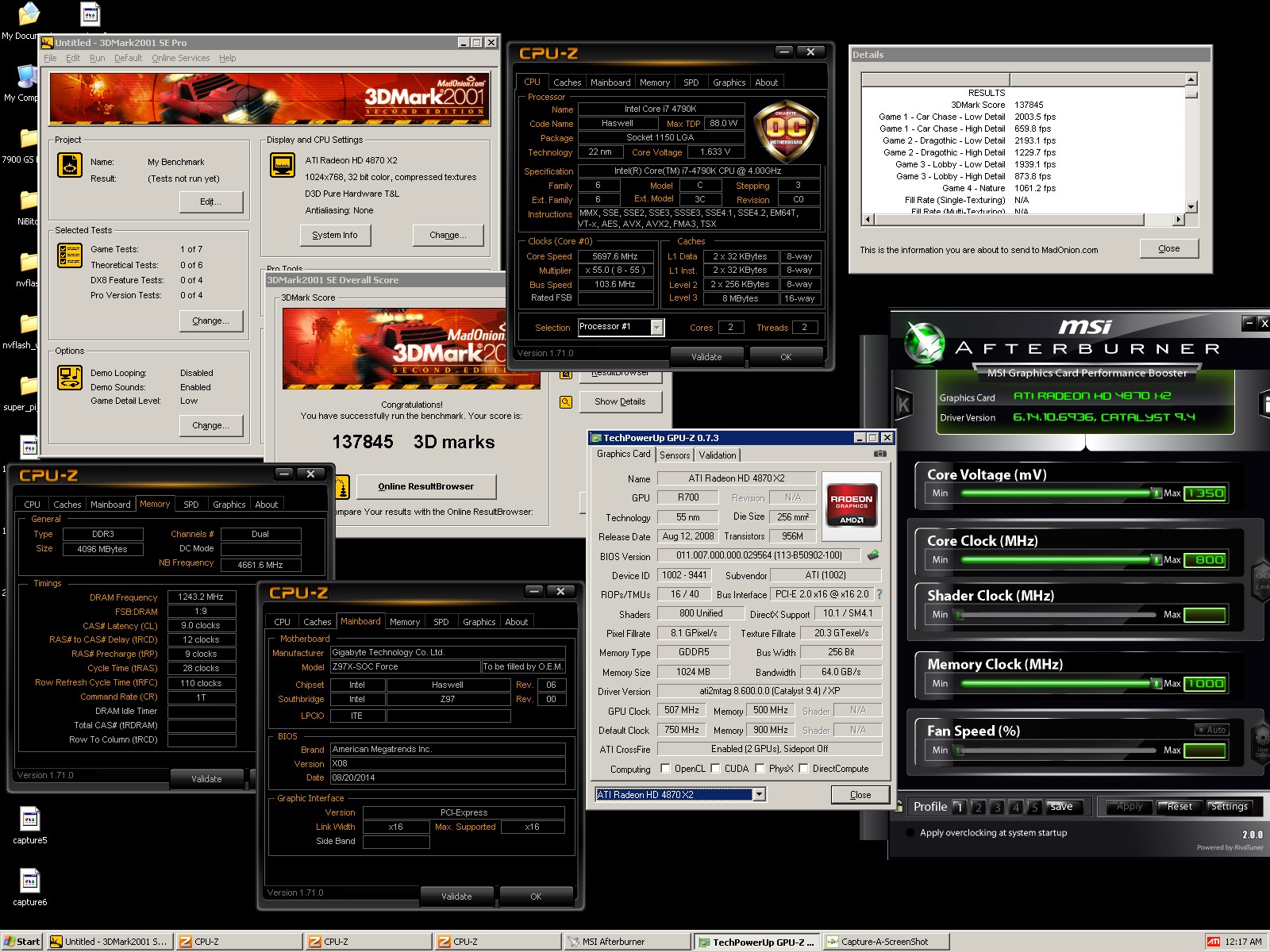Screen dimensions: 1270x952
Task: Click Details horizontal scroll left arrow
Action: click(x=868, y=219)
